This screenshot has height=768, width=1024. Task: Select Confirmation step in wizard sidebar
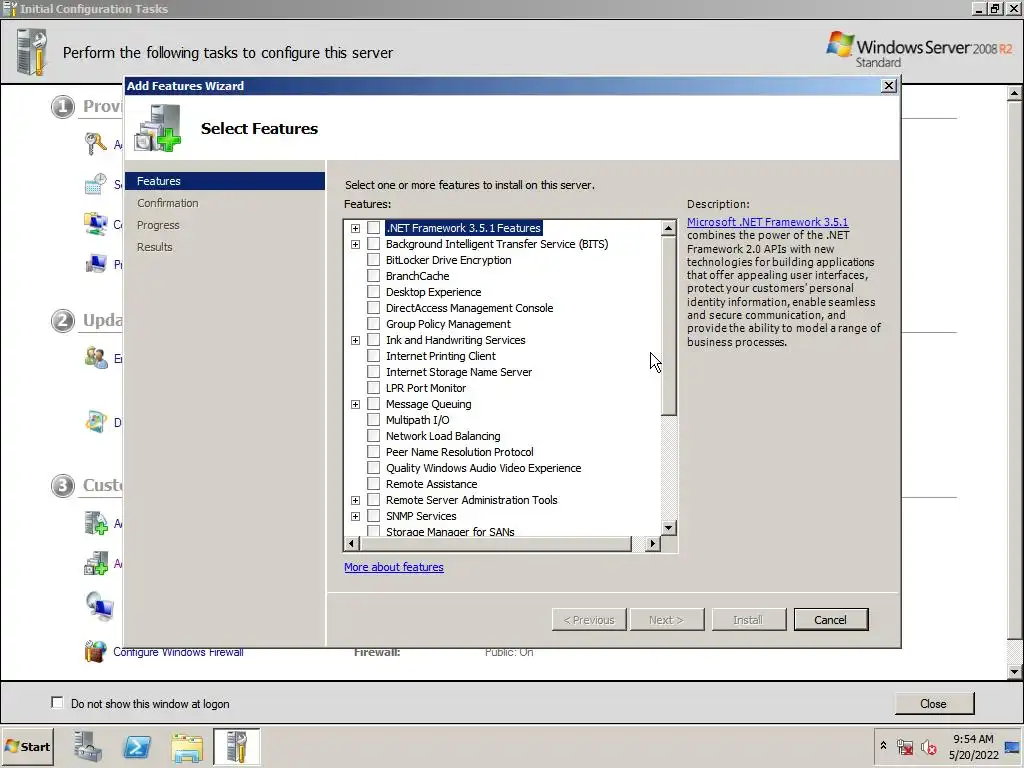pos(168,203)
